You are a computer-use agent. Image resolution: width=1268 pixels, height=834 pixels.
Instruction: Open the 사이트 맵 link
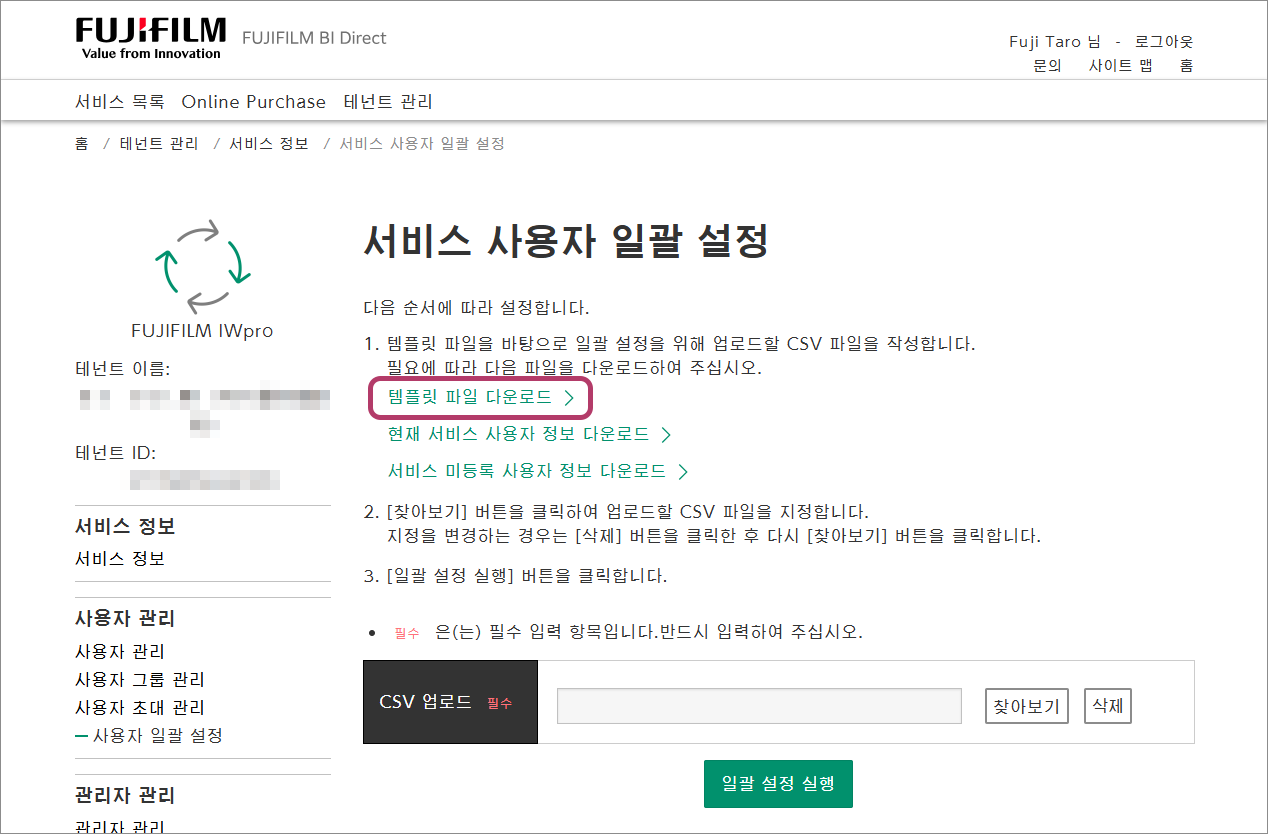[1120, 66]
